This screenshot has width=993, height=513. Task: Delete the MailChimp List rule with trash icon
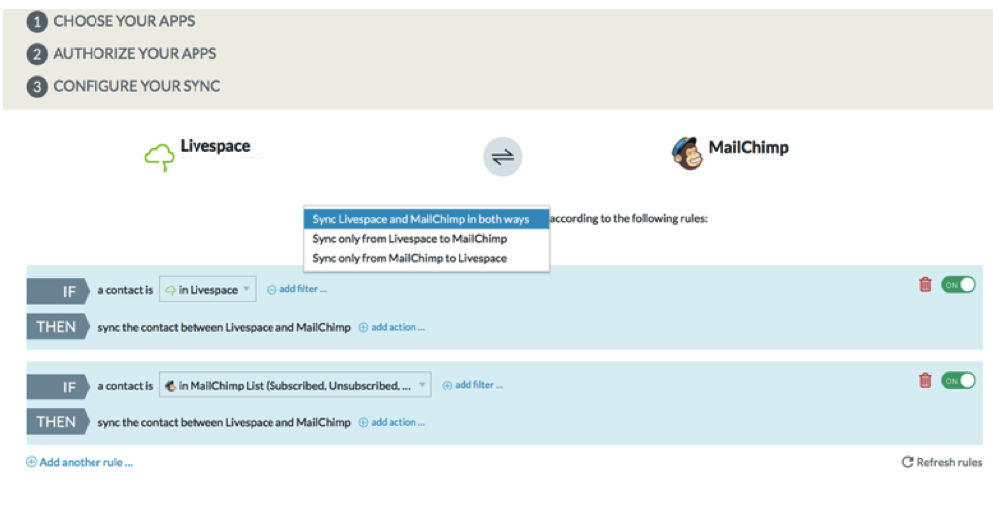925,380
